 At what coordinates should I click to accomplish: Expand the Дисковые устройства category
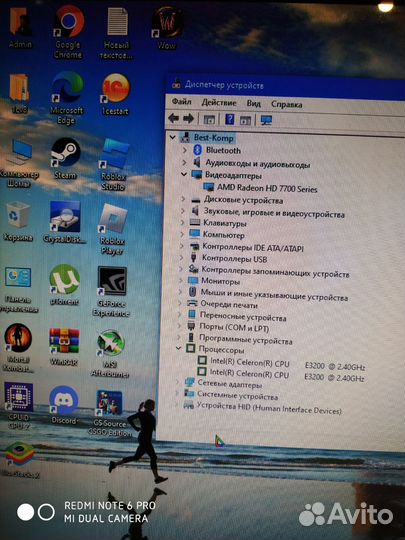(x=183, y=199)
